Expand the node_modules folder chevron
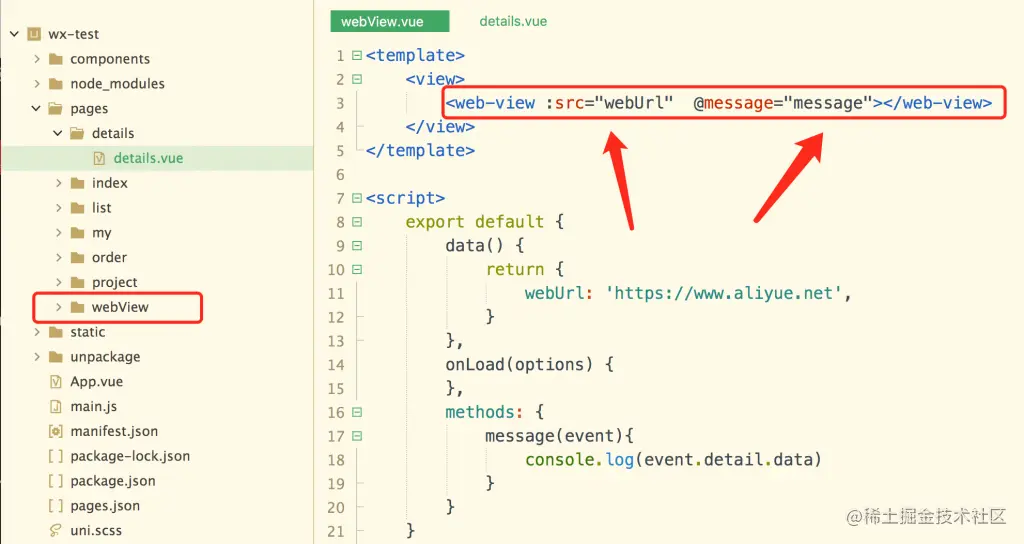 click(37, 84)
